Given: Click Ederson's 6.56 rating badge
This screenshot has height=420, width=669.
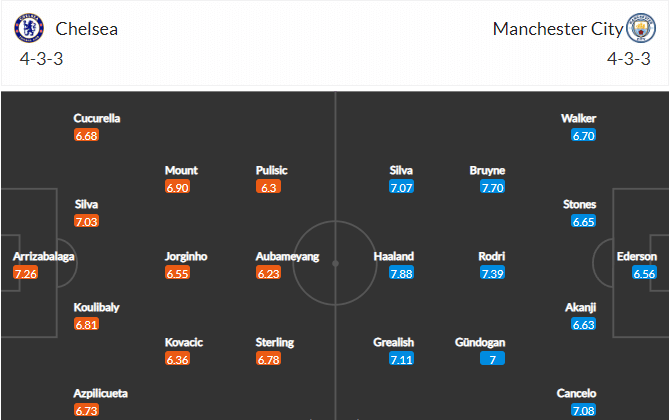Looking at the screenshot, I should click(644, 273).
